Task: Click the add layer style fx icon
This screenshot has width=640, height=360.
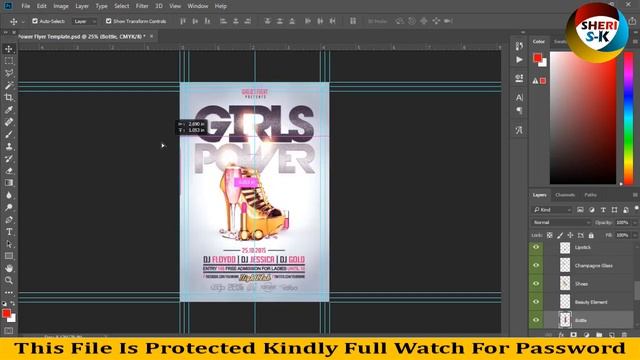Action: [x=561, y=335]
